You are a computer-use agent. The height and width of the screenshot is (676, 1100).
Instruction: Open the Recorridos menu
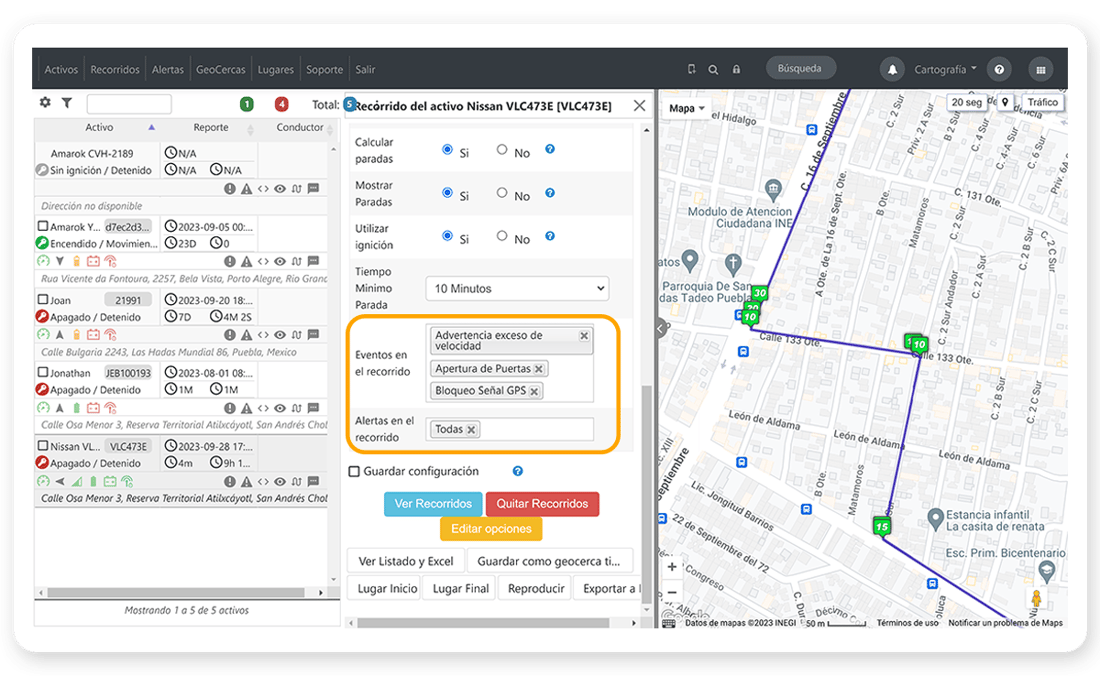pyautogui.click(x=115, y=69)
